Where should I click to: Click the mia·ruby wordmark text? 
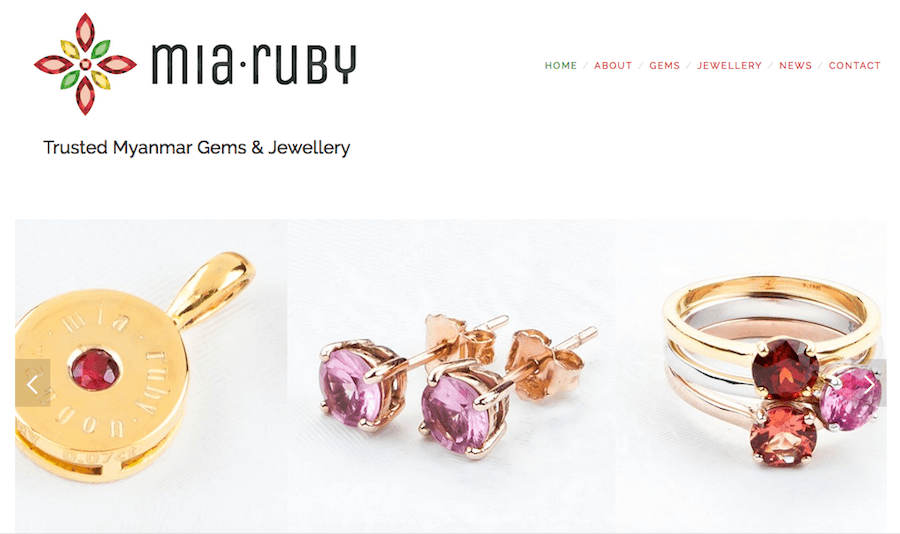(x=254, y=64)
